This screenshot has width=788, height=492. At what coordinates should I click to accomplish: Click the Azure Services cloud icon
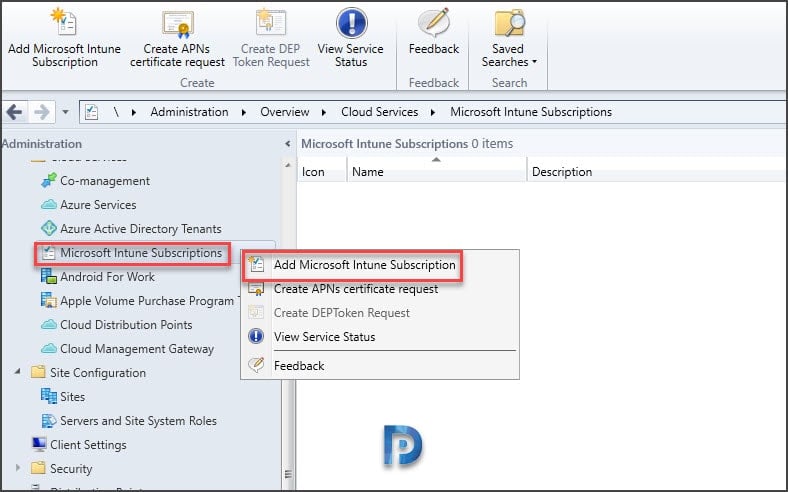49,205
